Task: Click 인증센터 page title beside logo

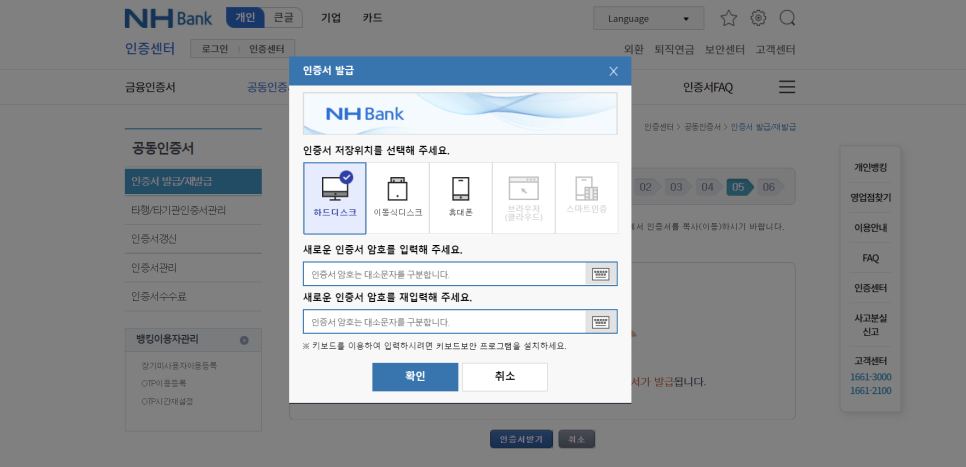Action: pos(150,49)
